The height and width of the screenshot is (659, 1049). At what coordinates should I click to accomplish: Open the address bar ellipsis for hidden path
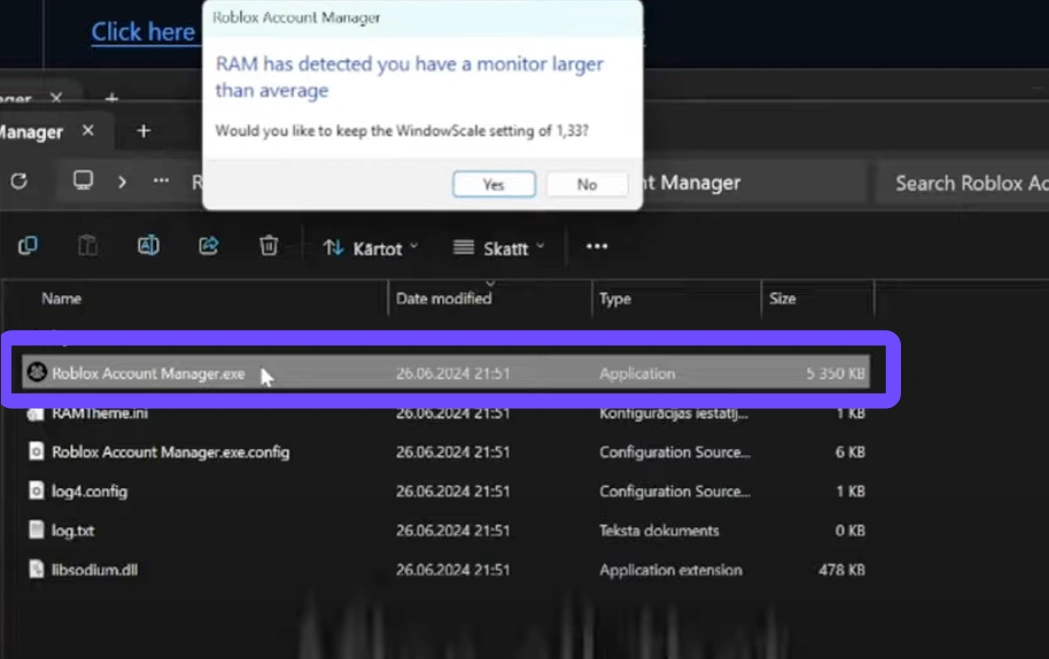[x=161, y=181]
